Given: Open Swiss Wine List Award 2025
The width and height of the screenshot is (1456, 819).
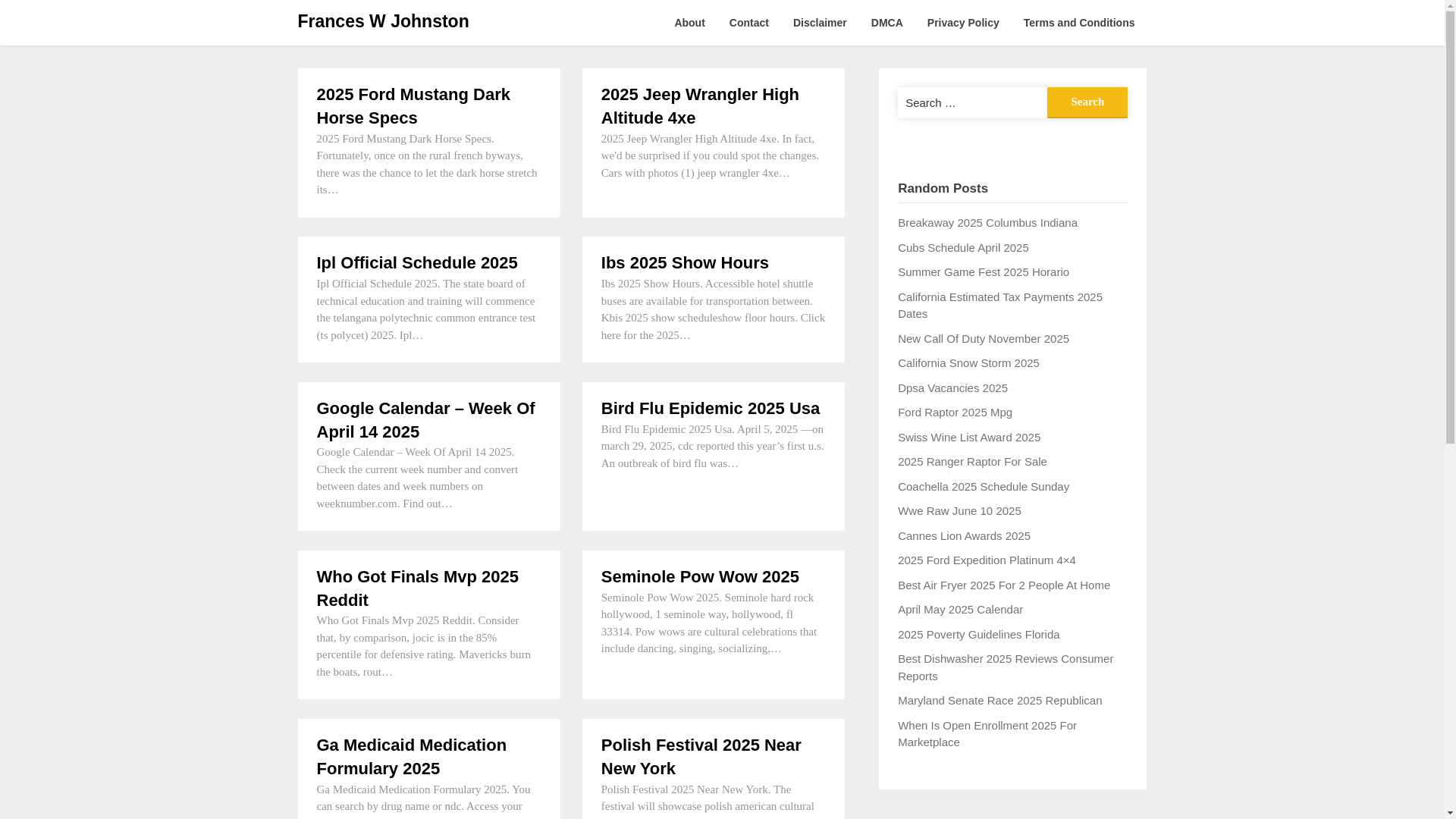Looking at the screenshot, I should tap(969, 438).
